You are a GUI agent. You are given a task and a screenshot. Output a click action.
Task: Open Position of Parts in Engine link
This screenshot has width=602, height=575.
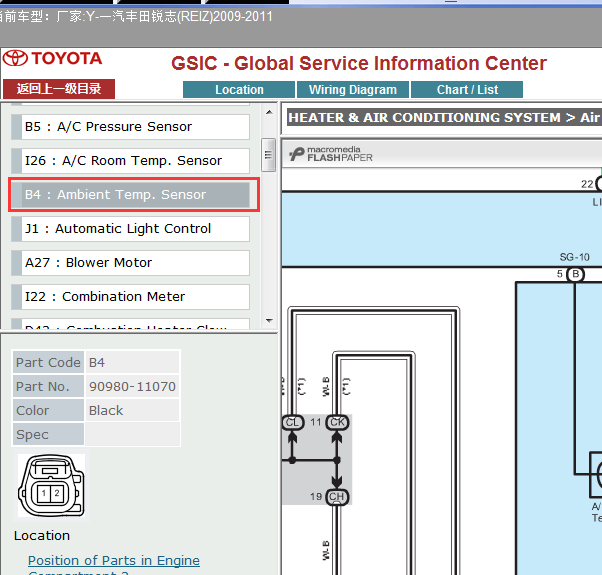point(114,560)
